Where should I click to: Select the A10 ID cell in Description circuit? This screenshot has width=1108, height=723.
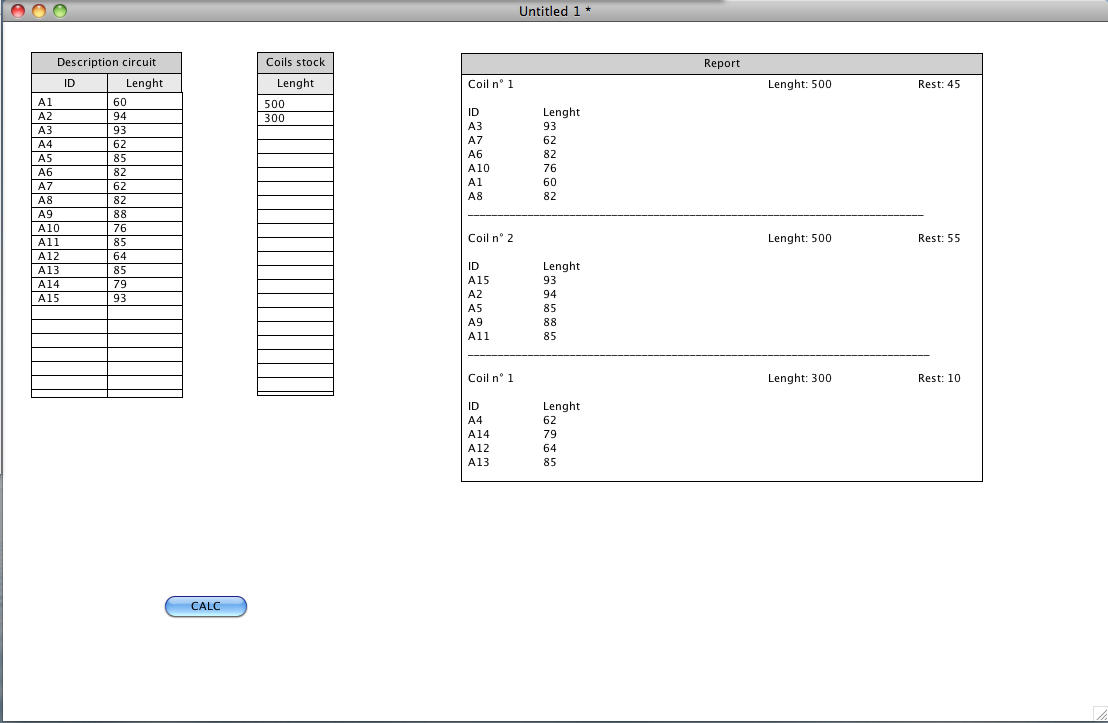69,228
